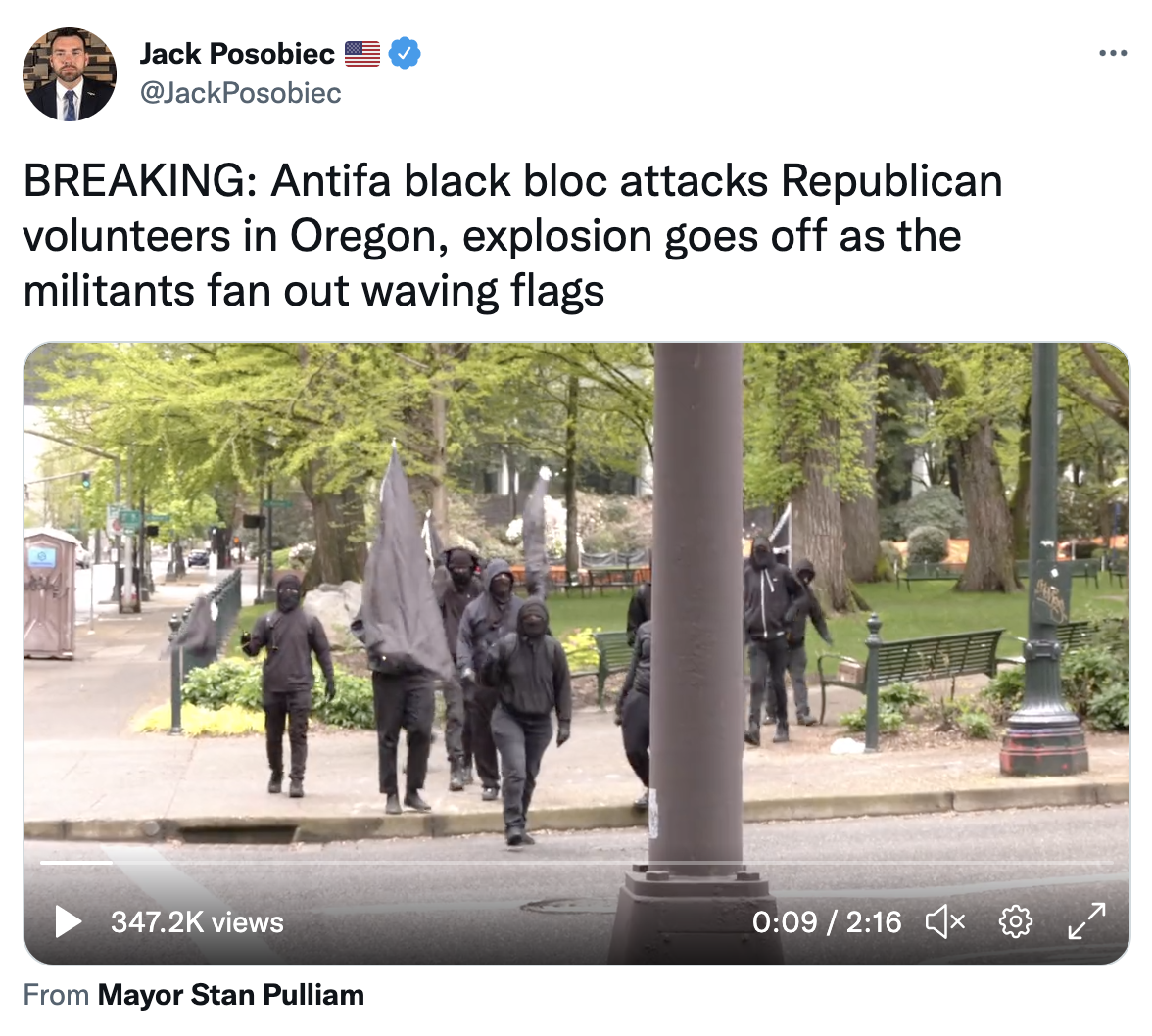The image size is (1152, 1036).
Task: Open the video settings gear
Action: coord(1015,921)
